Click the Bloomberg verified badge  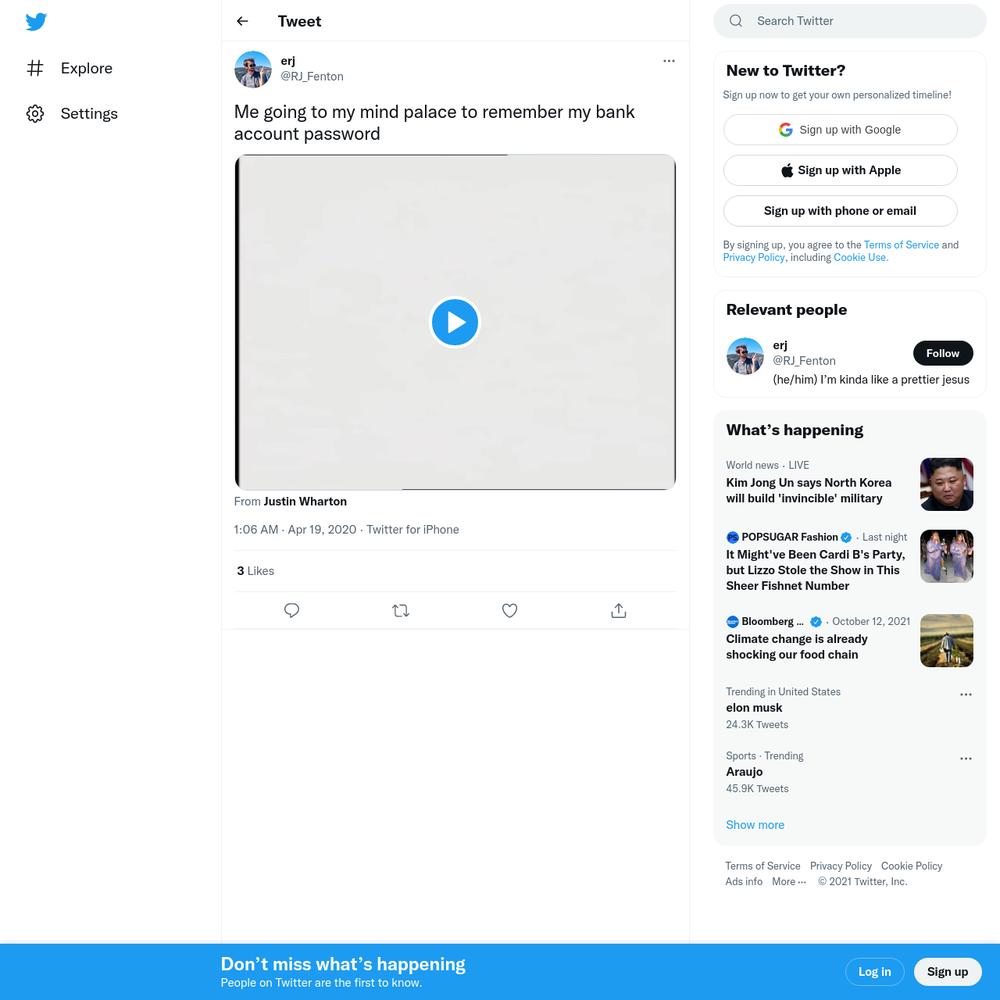coord(816,622)
